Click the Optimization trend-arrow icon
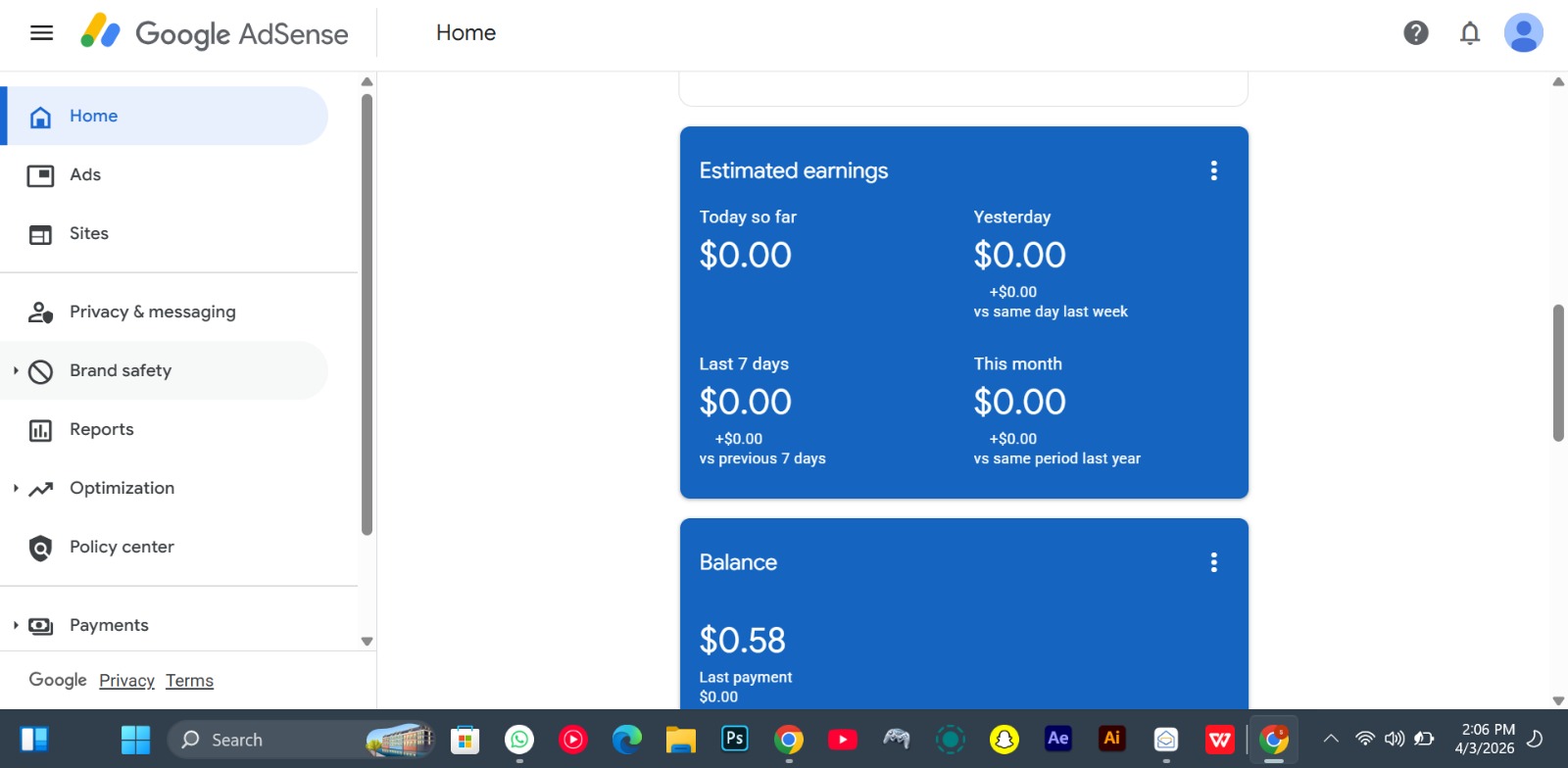Screen dimensions: 1568x768 coord(40,489)
